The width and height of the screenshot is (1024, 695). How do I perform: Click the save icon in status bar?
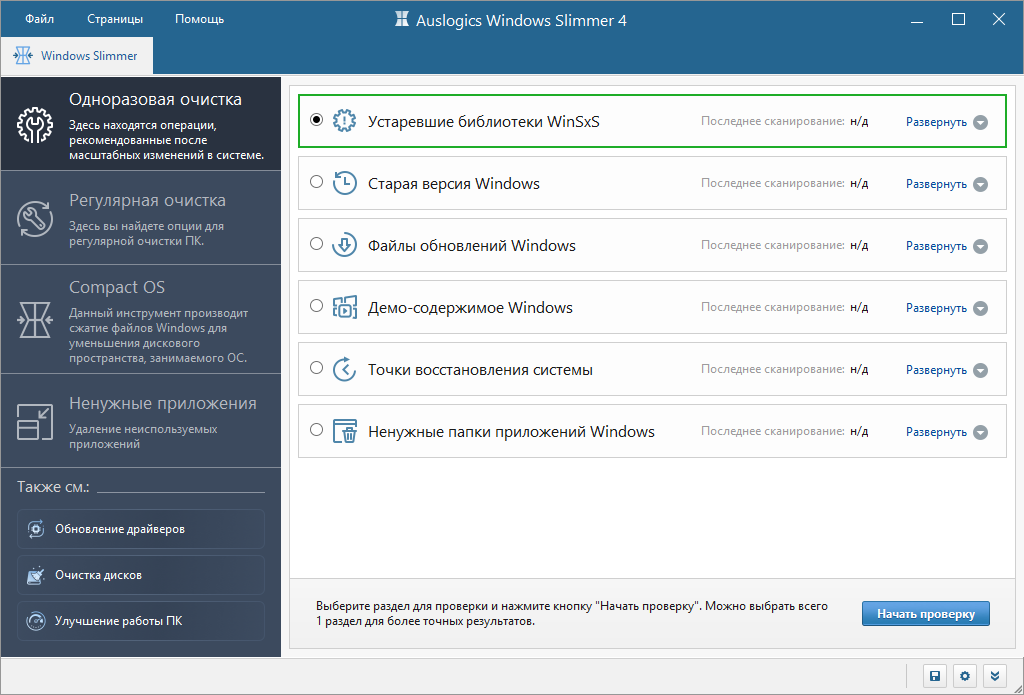(x=934, y=676)
